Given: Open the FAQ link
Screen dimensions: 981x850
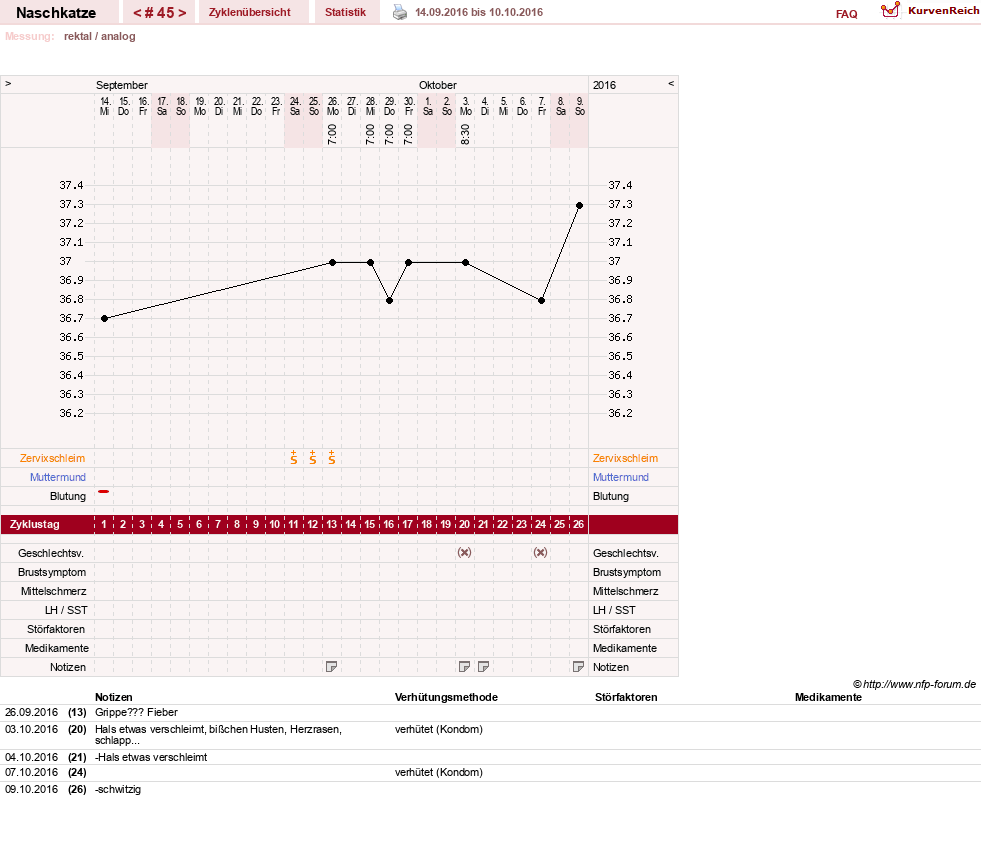Looking at the screenshot, I should tap(846, 14).
